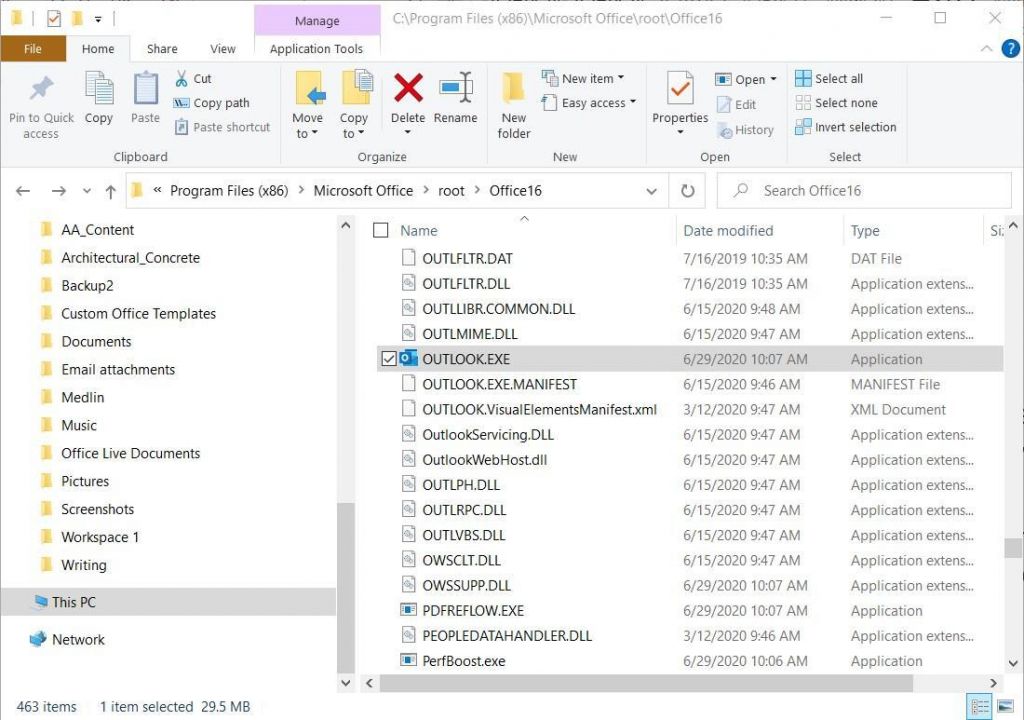Switch to the View ribbon tab
This screenshot has width=1024, height=720.
[223, 48]
